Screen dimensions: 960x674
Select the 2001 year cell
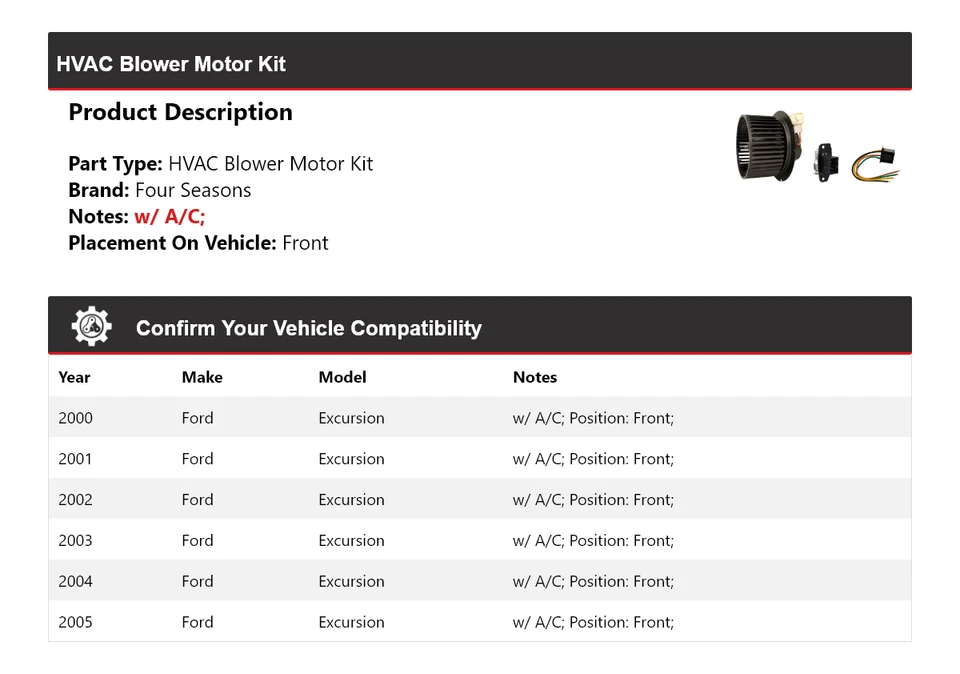(x=75, y=459)
